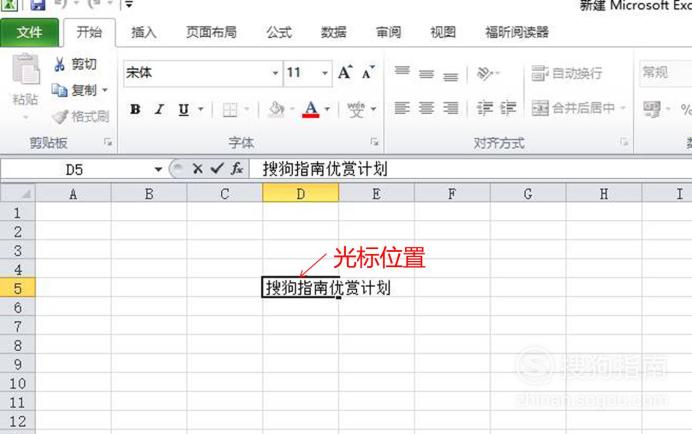Align text right

click(451, 108)
